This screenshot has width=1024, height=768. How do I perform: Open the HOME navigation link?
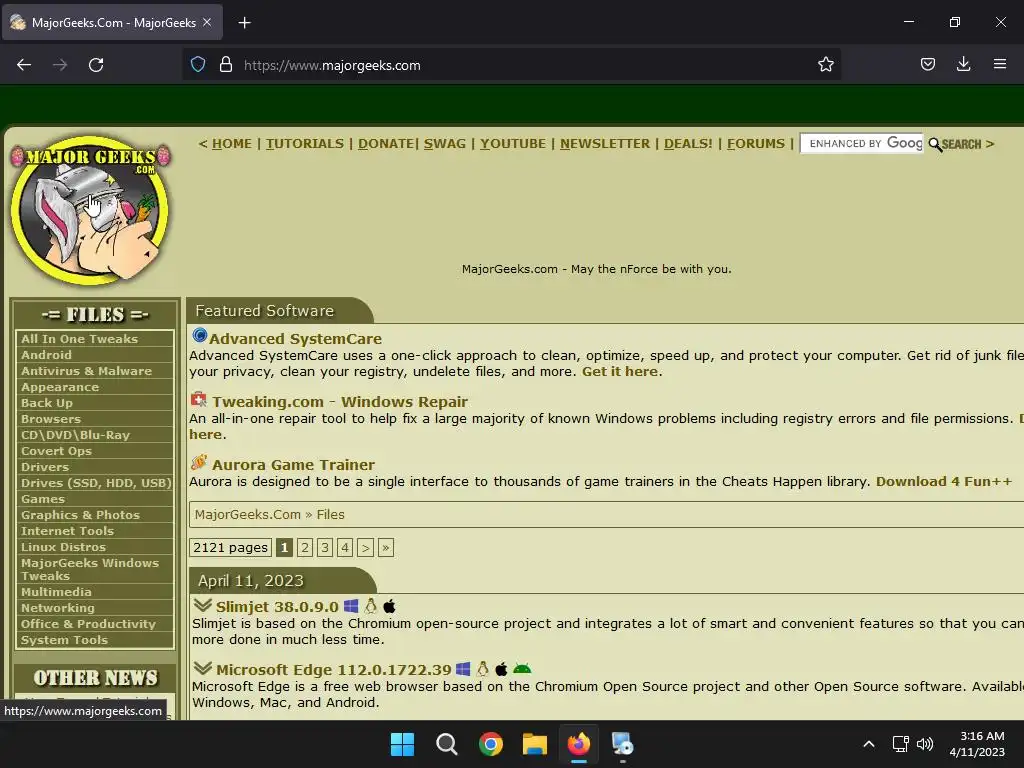232,144
